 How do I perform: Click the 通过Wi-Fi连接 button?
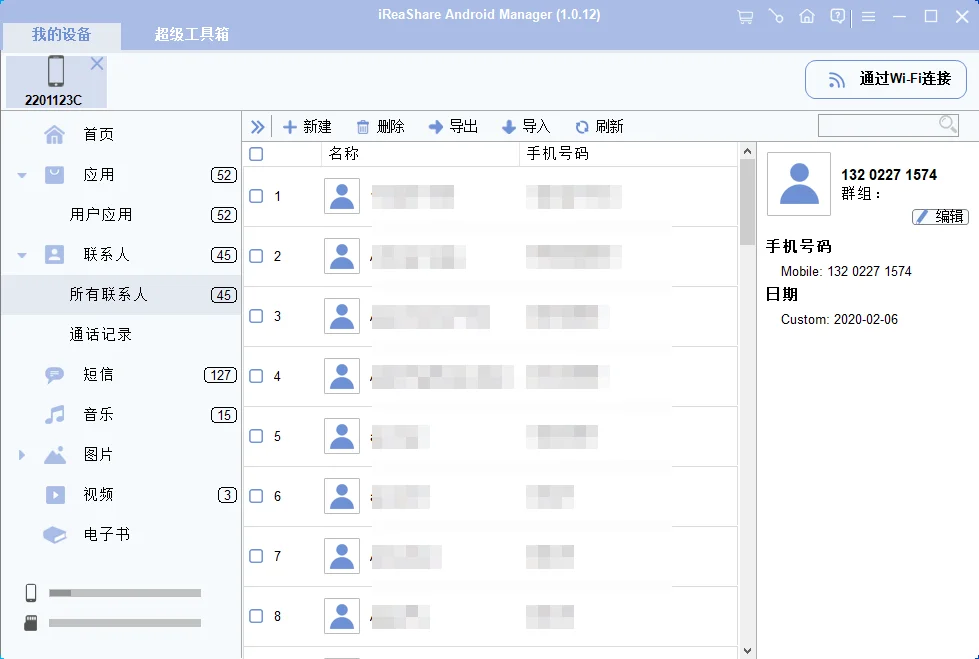click(885, 80)
